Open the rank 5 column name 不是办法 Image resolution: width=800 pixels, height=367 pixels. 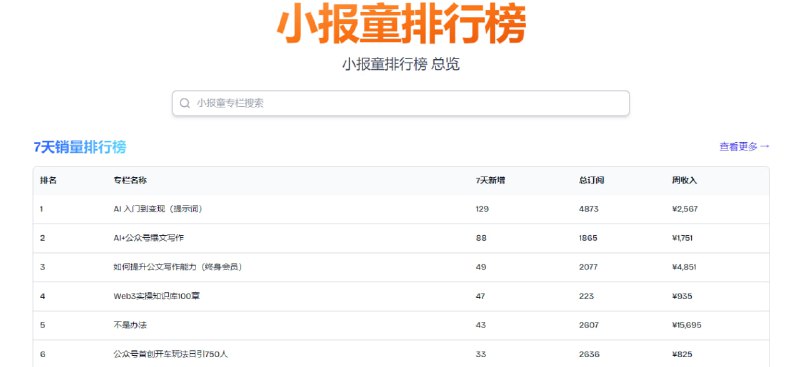pyautogui.click(x=130, y=325)
